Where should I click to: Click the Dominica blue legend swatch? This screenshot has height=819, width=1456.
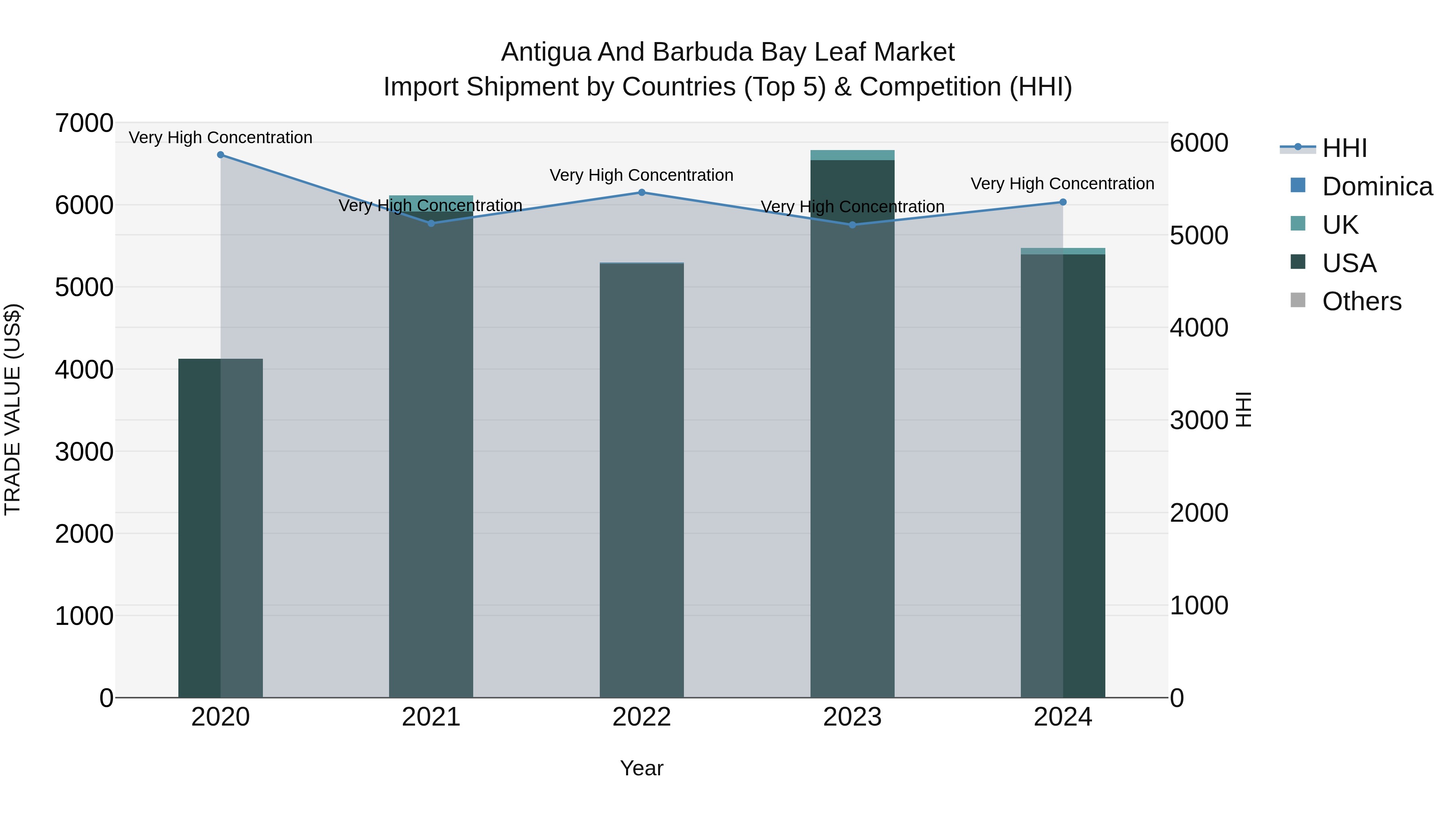click(1298, 185)
